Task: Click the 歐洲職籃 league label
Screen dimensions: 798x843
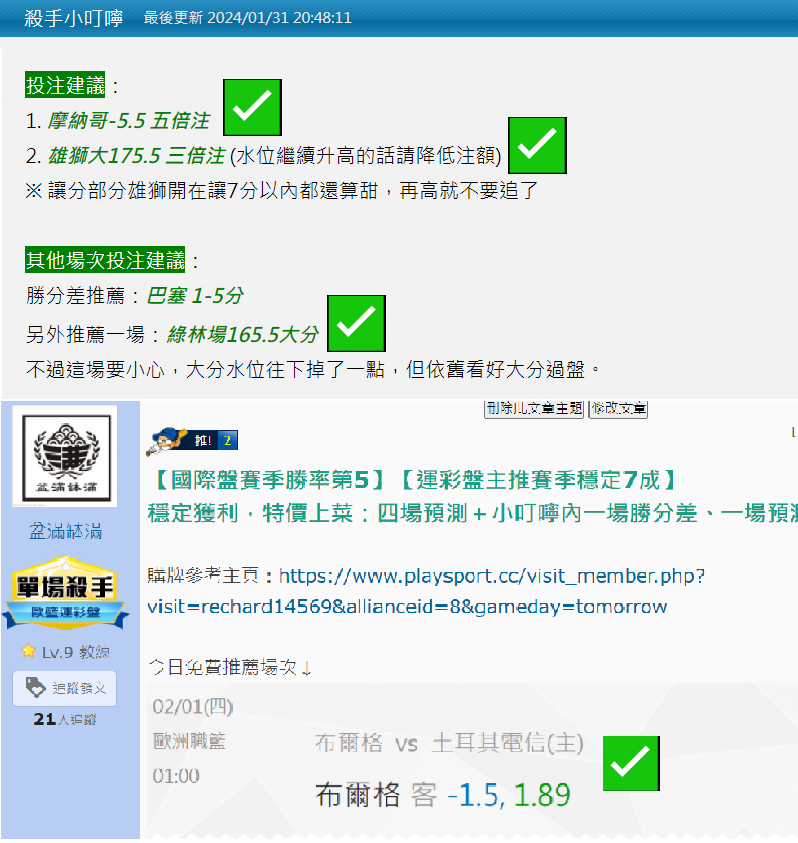Action: [189, 741]
